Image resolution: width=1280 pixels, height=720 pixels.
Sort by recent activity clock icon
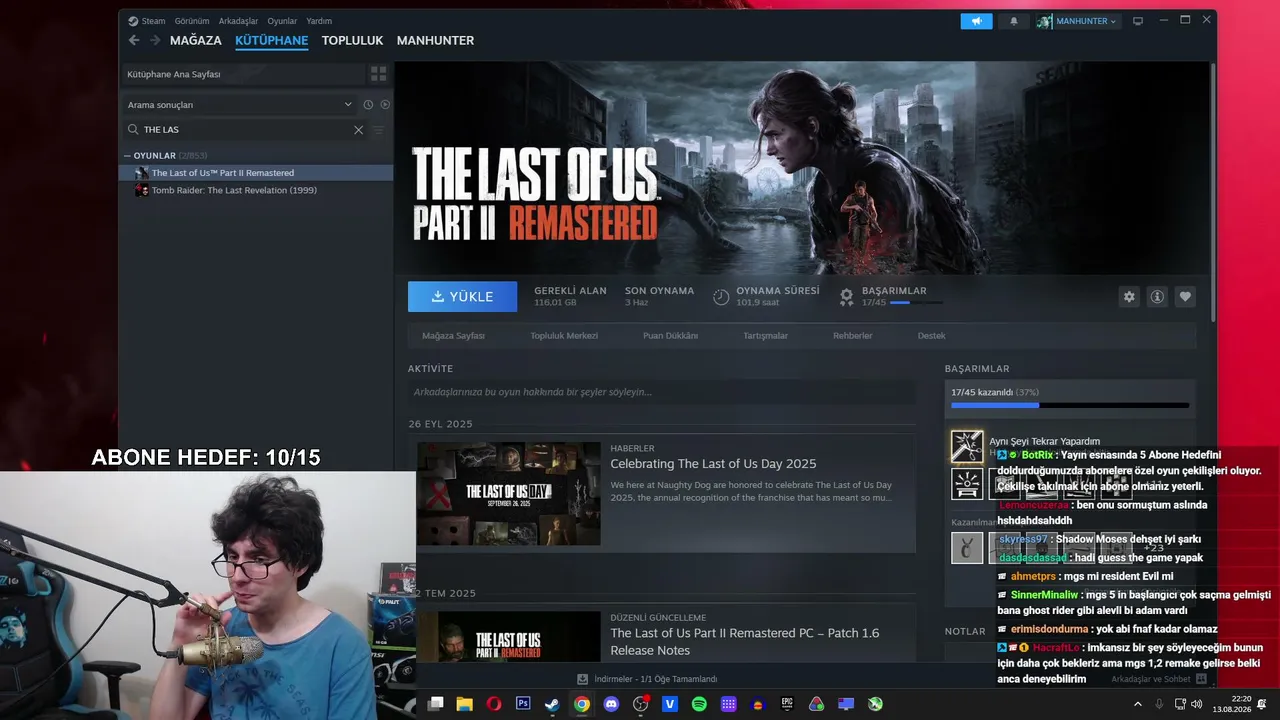(x=368, y=104)
